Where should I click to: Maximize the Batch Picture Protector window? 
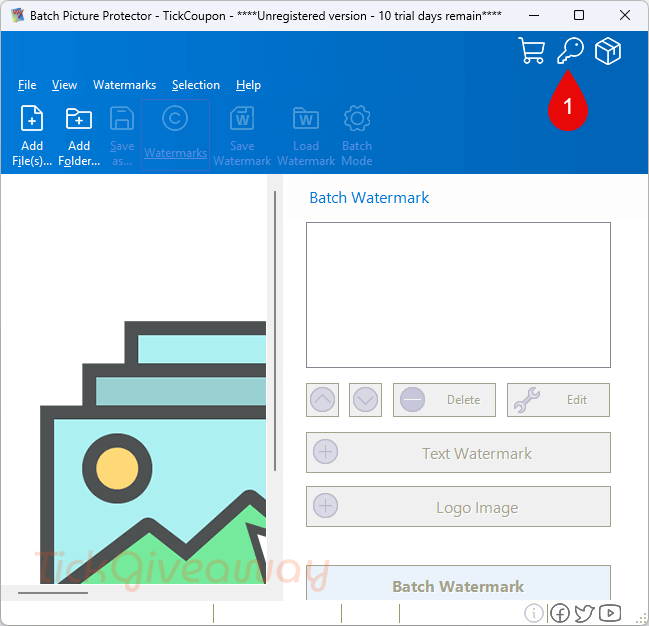579,16
